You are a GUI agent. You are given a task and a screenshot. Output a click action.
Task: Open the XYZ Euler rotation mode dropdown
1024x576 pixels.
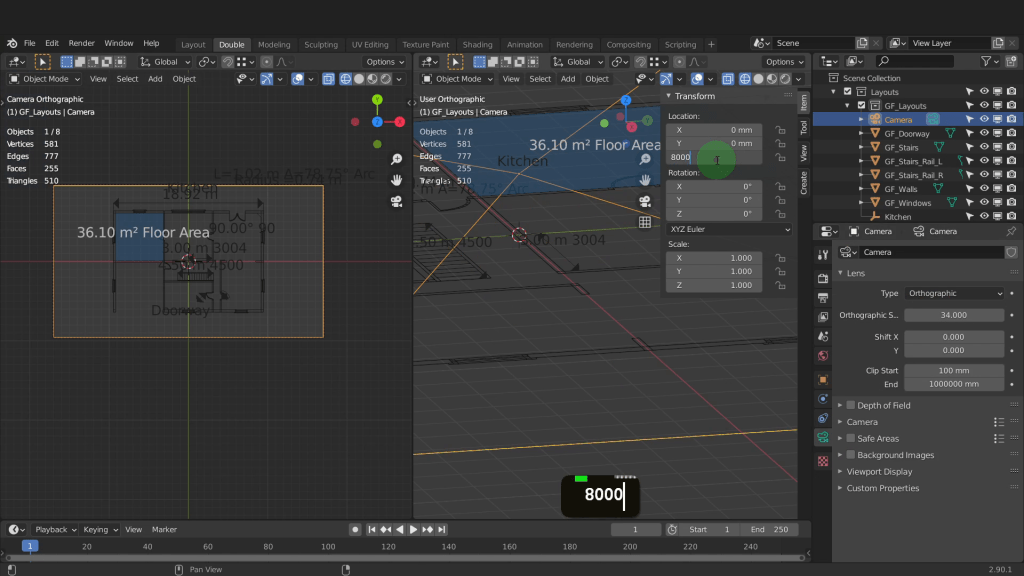click(729, 229)
